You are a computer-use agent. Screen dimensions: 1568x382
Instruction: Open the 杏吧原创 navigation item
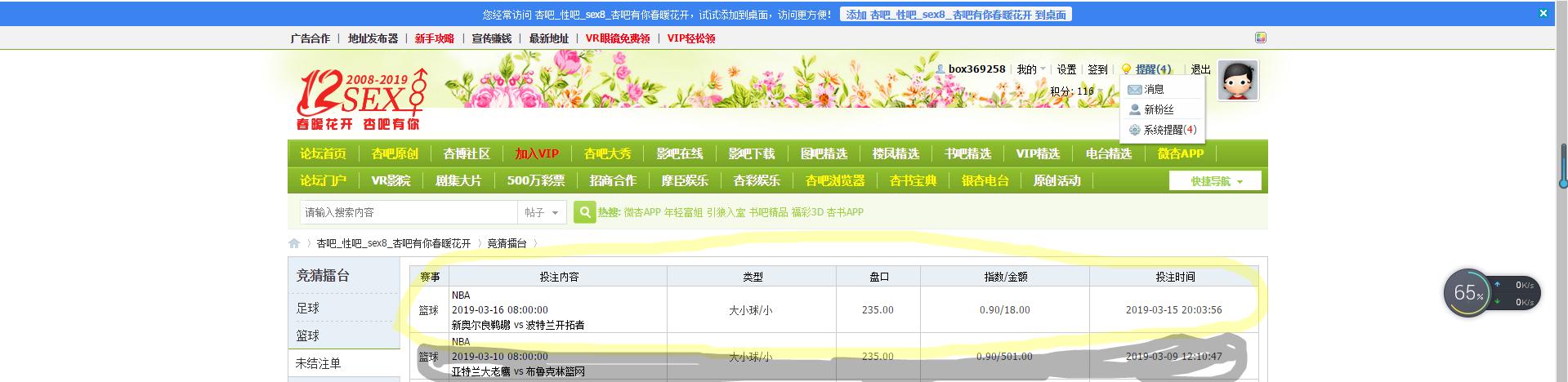click(395, 153)
